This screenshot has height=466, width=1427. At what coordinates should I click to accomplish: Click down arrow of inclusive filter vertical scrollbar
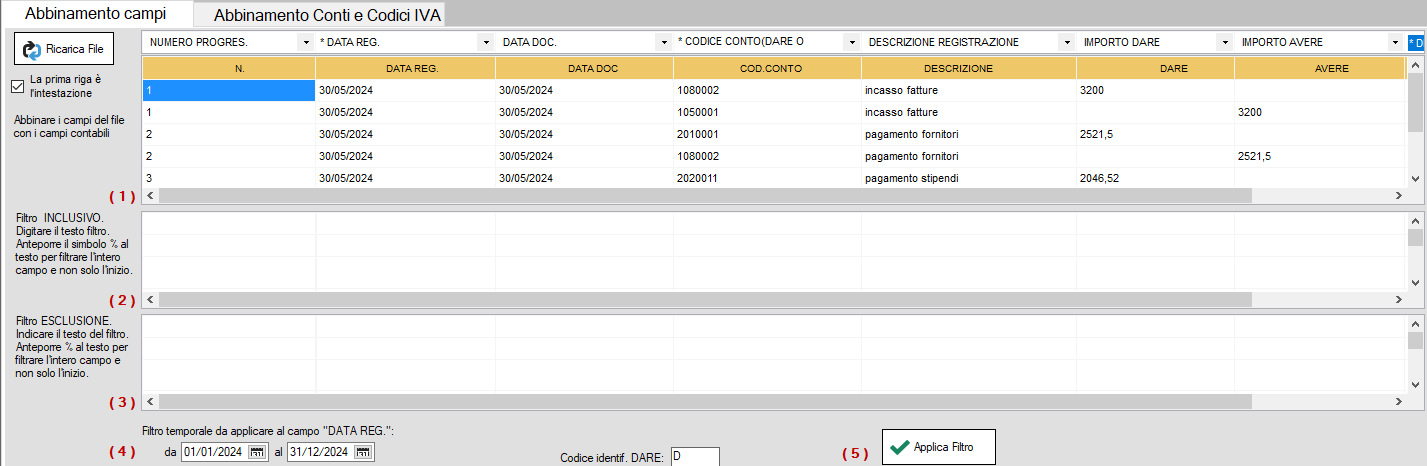[1414, 282]
